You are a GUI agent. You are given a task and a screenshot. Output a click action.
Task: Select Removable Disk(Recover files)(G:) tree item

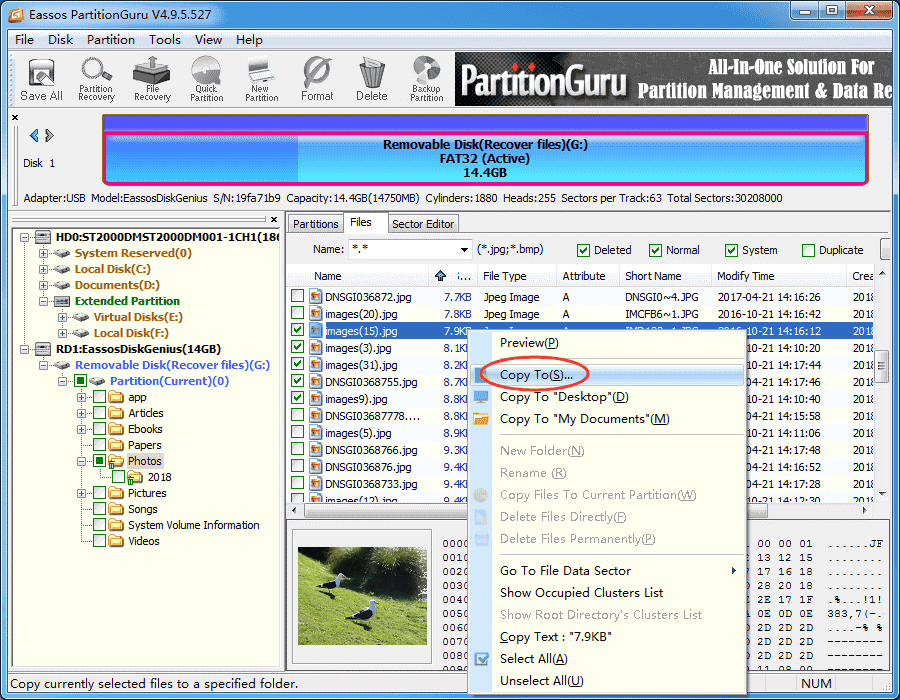click(x=172, y=365)
